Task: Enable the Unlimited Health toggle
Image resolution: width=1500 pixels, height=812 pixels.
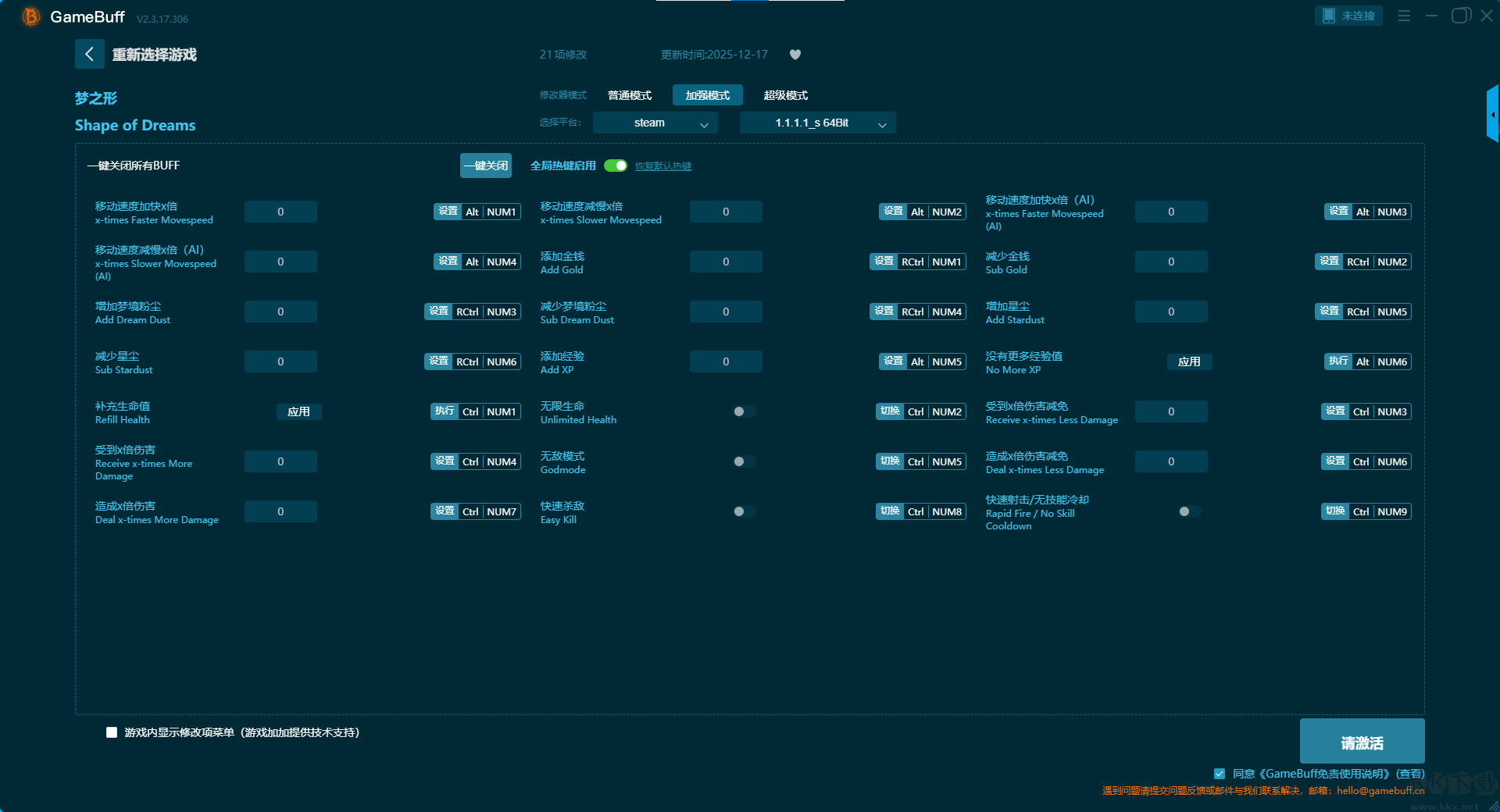Action: (x=744, y=411)
